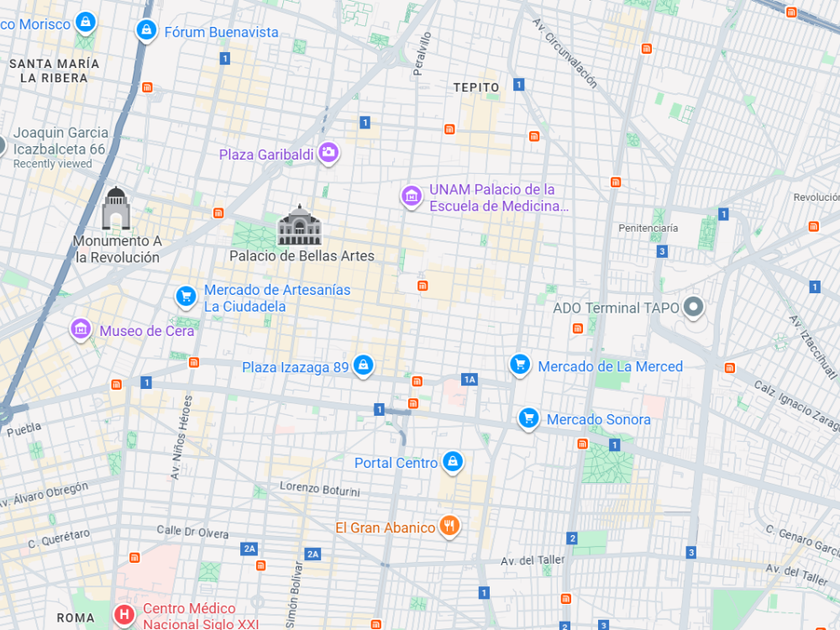Click the Museo de Cera label
This screenshot has width=840, height=630.
[147, 331]
